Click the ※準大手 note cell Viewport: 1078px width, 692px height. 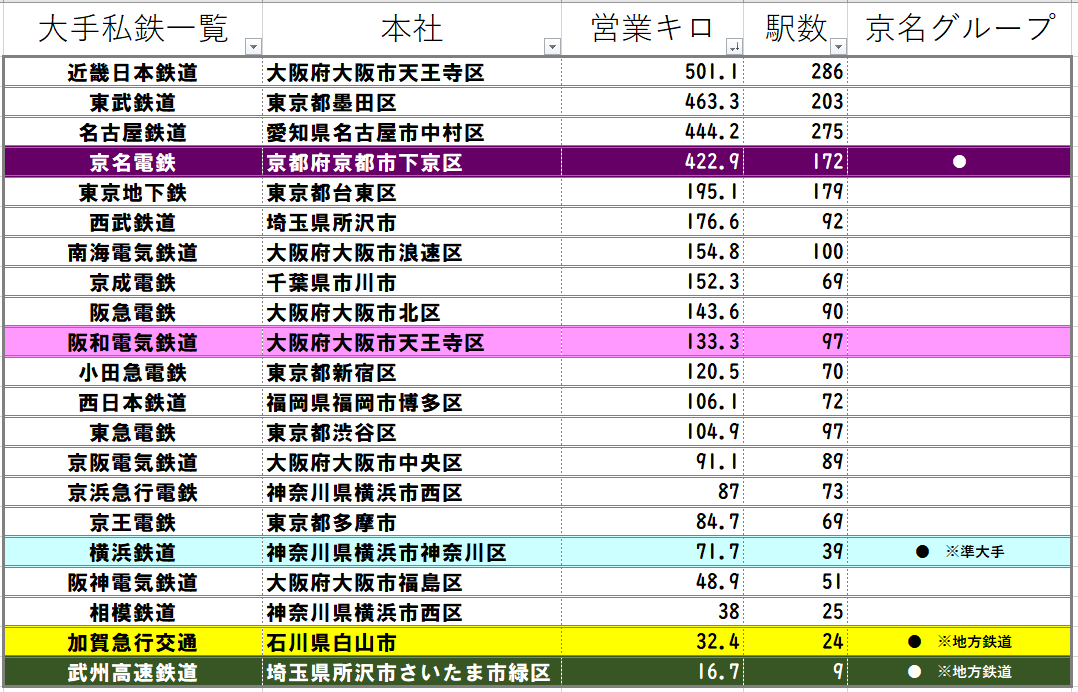pyautogui.click(x=977, y=552)
